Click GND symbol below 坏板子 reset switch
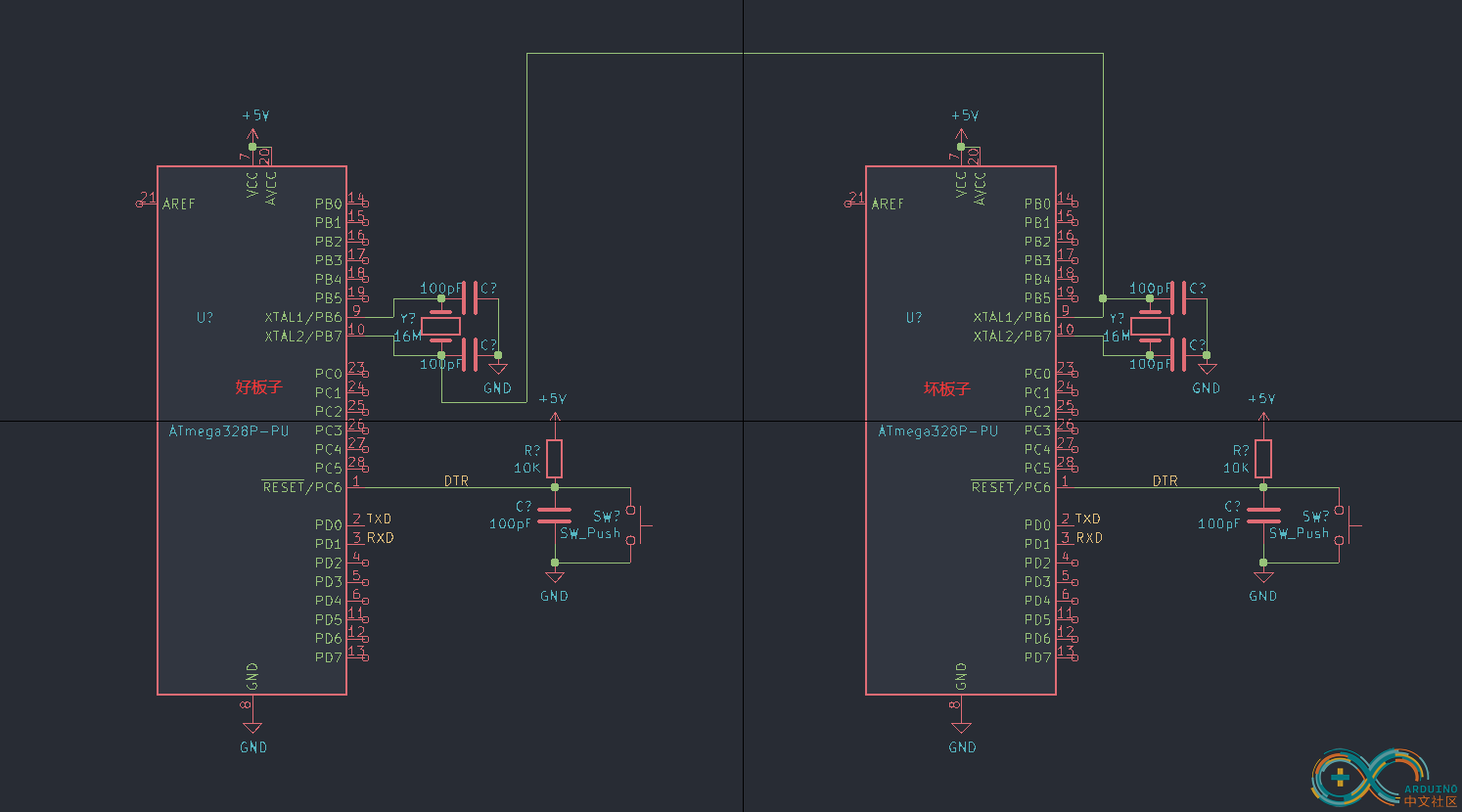Viewport: 1462px width, 812px height. [x=1263, y=585]
